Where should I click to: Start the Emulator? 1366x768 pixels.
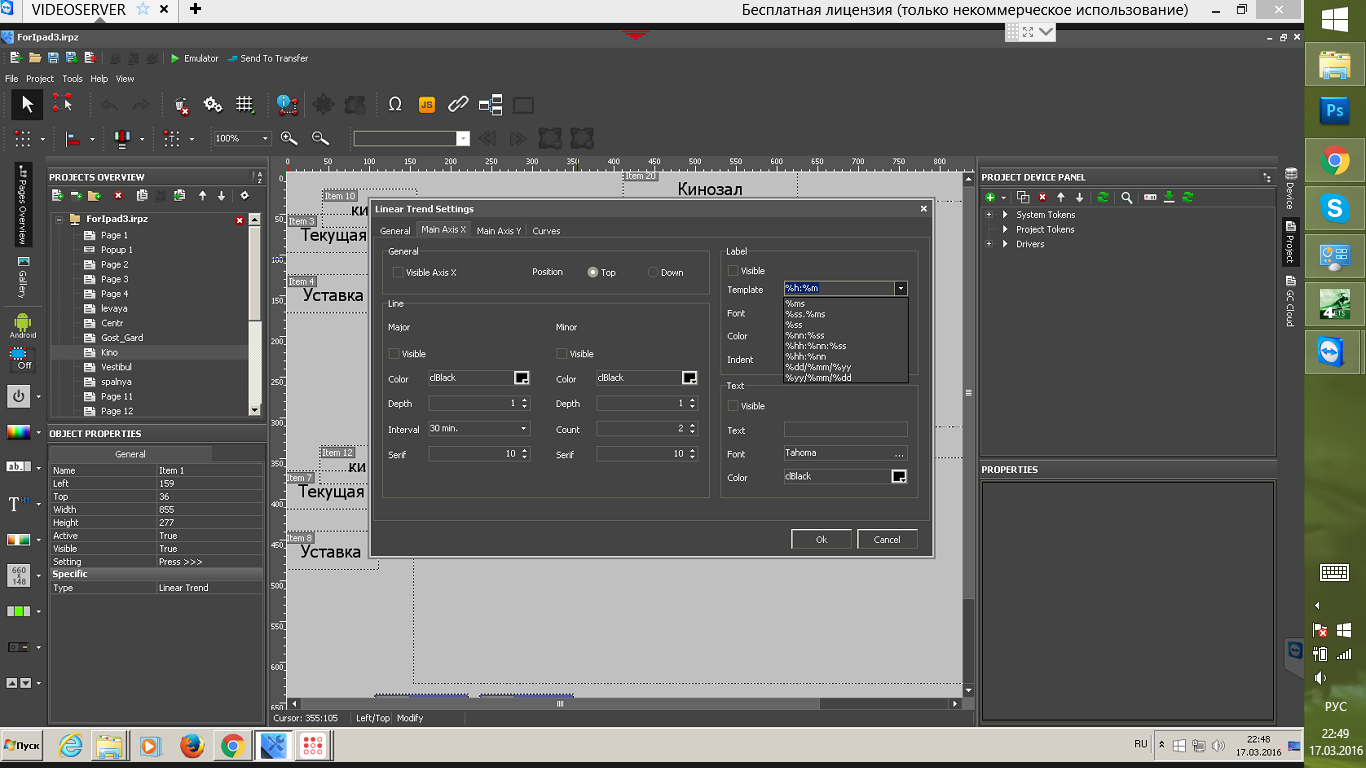pyautogui.click(x=194, y=58)
